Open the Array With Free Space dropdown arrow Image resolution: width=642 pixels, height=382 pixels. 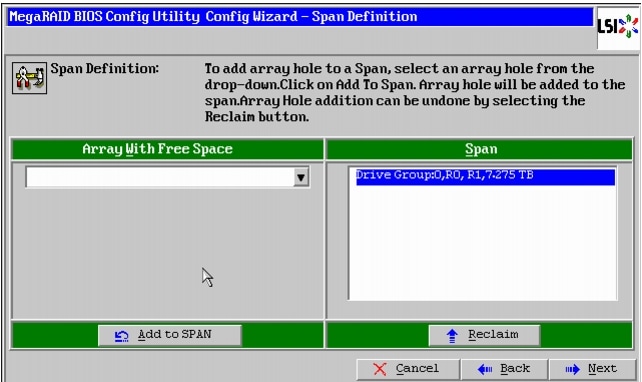click(301, 177)
